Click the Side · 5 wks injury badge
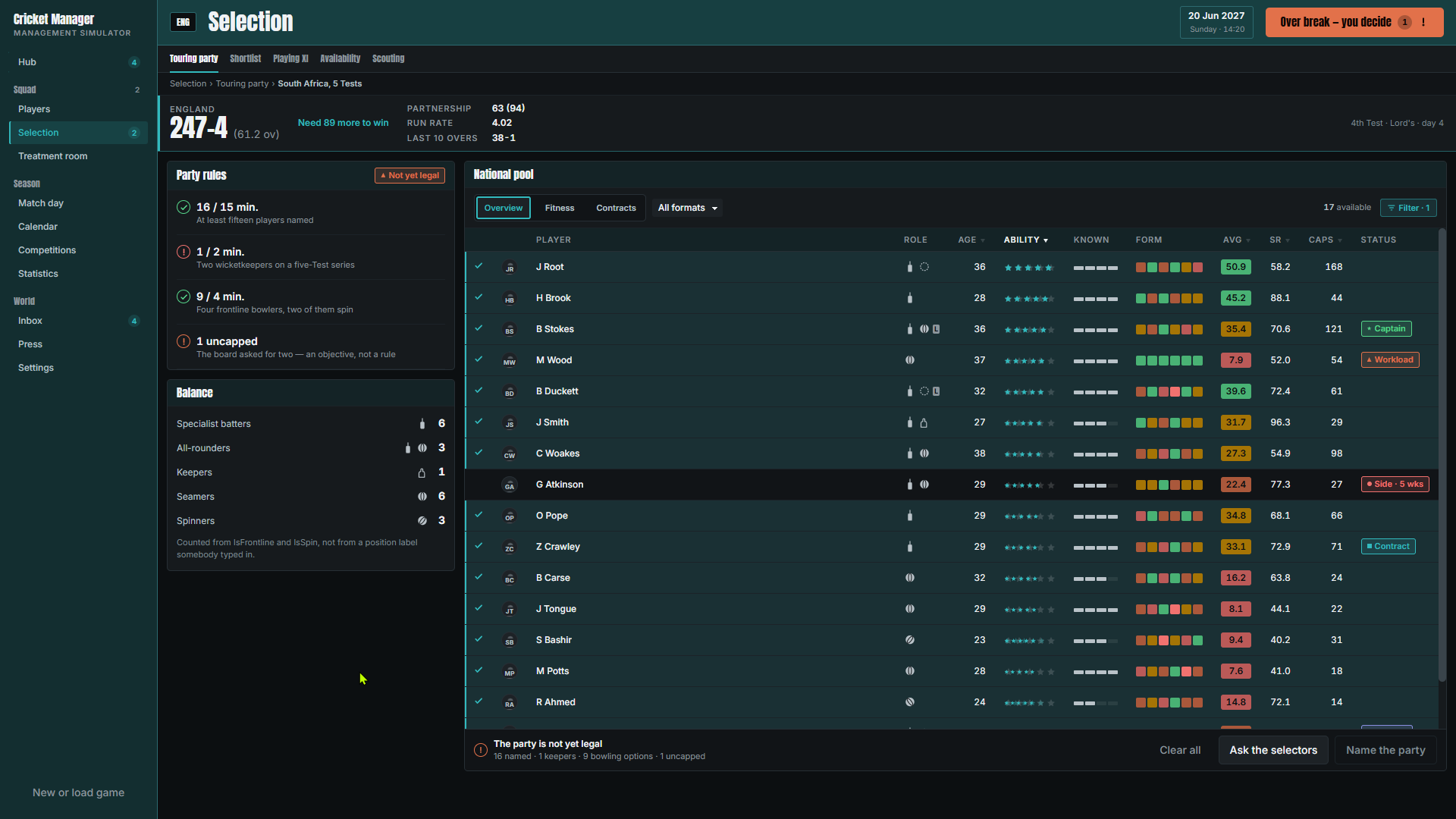 pyautogui.click(x=1395, y=484)
